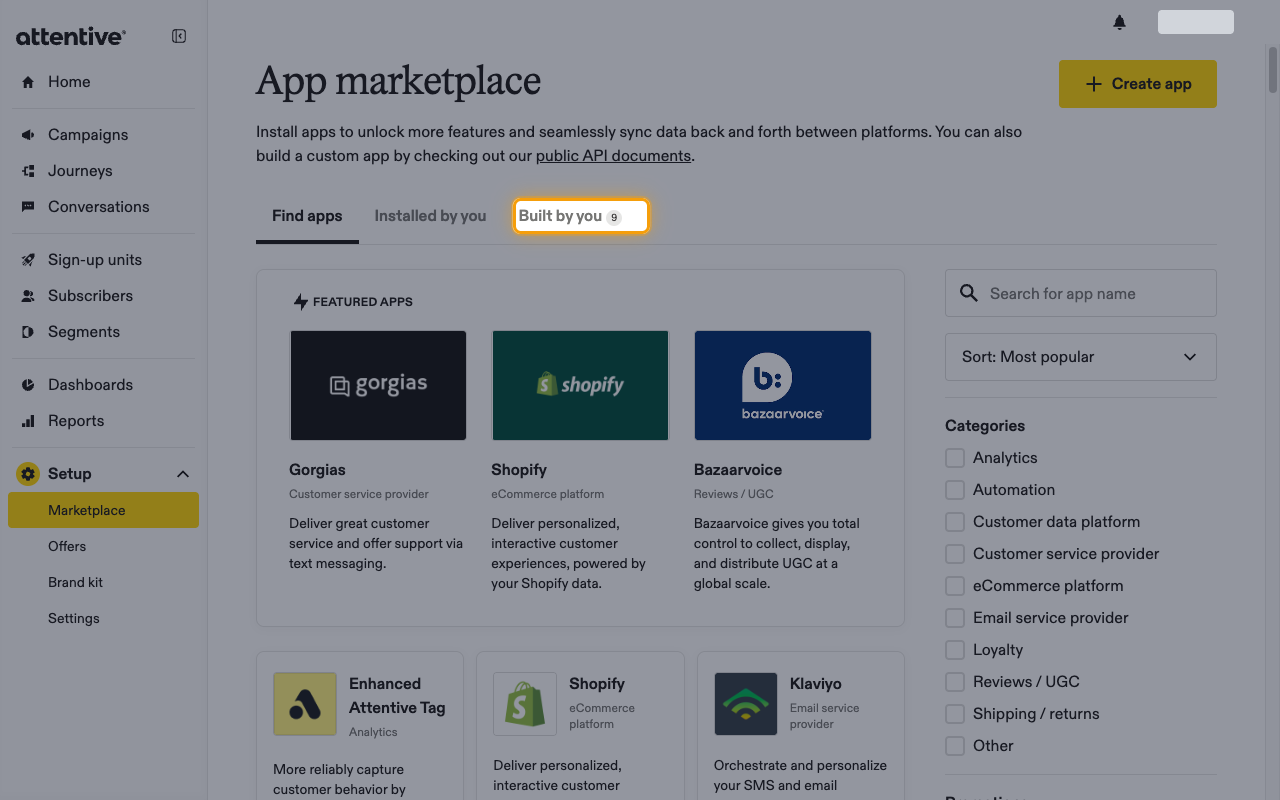
Task: Open the Sort: Most popular dropdown
Action: pyautogui.click(x=1080, y=357)
